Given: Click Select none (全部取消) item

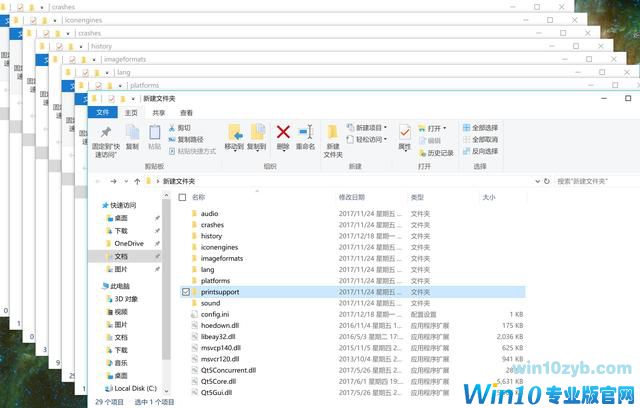Looking at the screenshot, I should point(480,140).
